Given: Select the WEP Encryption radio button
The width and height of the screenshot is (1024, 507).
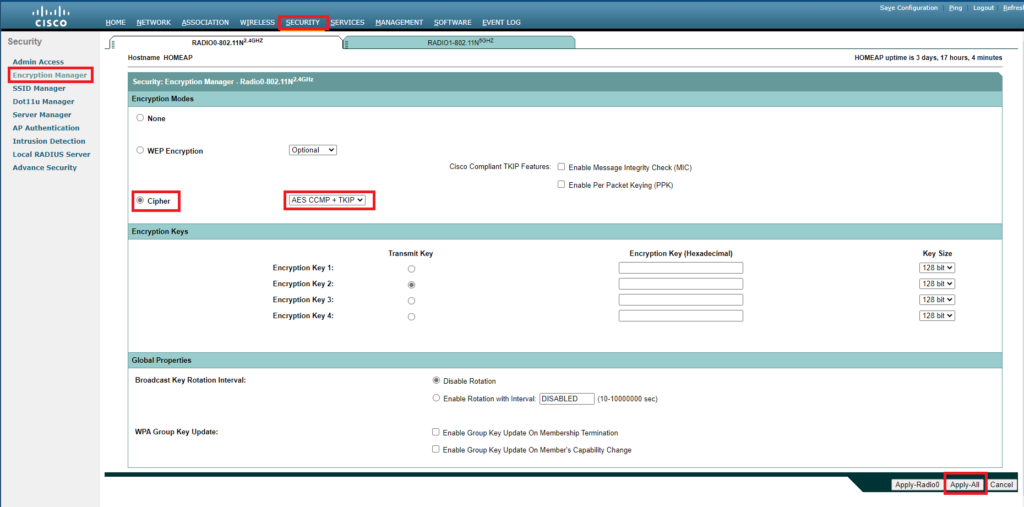Looking at the screenshot, I should tap(140, 150).
